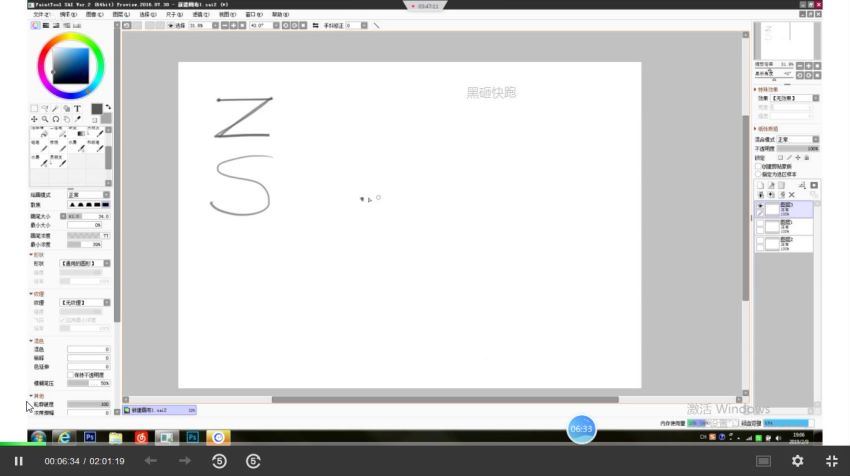Zoom out in the navigator panel
This screenshot has width=850, height=476.
point(800,66)
